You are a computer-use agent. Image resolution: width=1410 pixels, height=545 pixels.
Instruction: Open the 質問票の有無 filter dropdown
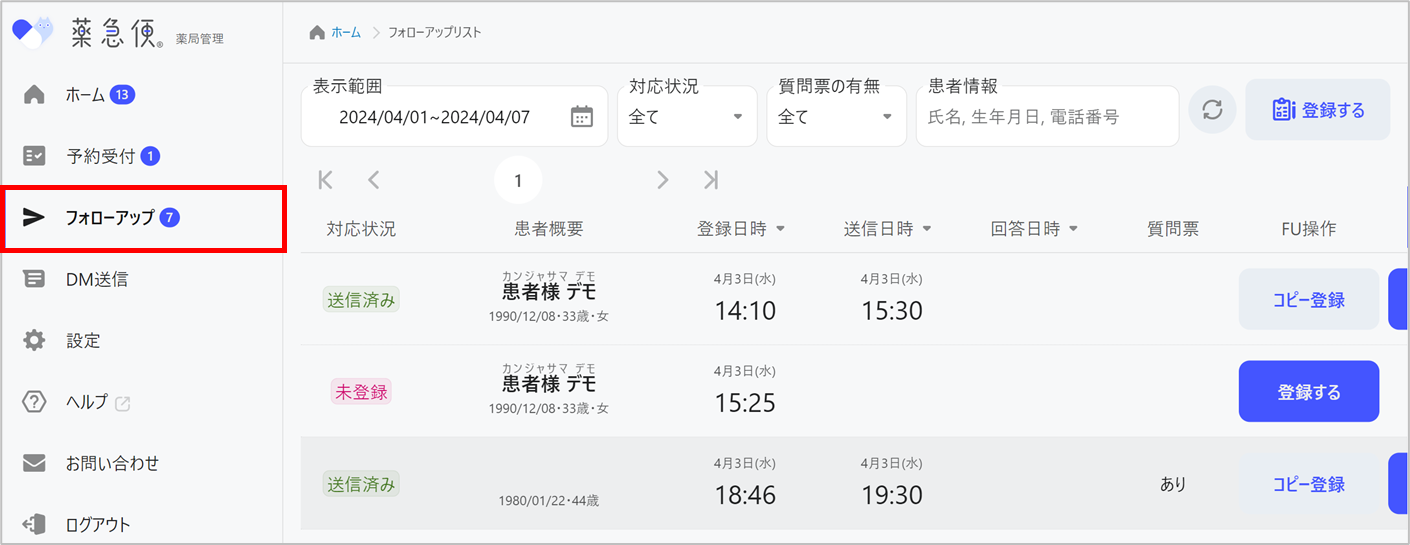tap(835, 117)
